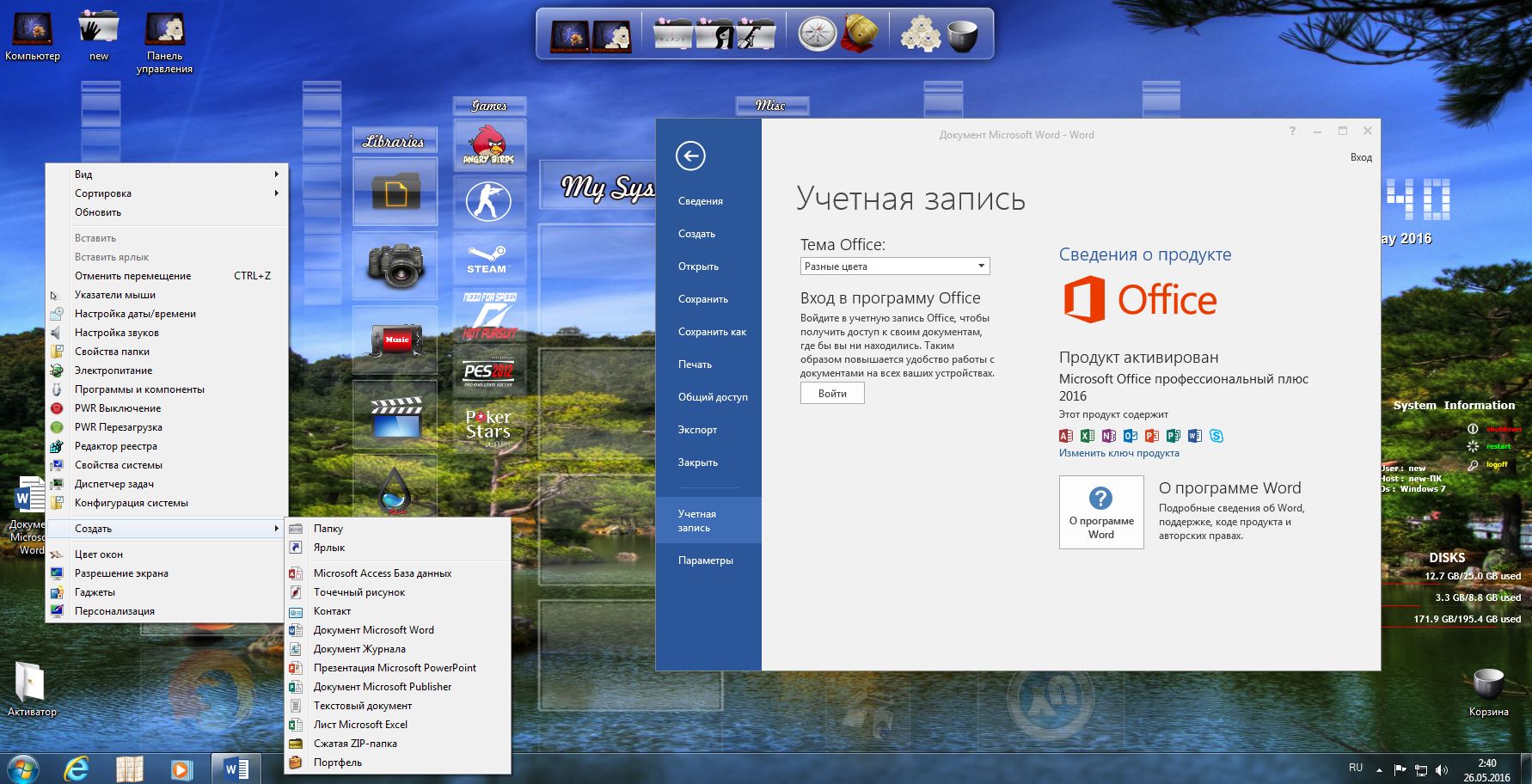Open the Панель управления desktop icon
The width and height of the screenshot is (1532, 784).
pos(164,42)
